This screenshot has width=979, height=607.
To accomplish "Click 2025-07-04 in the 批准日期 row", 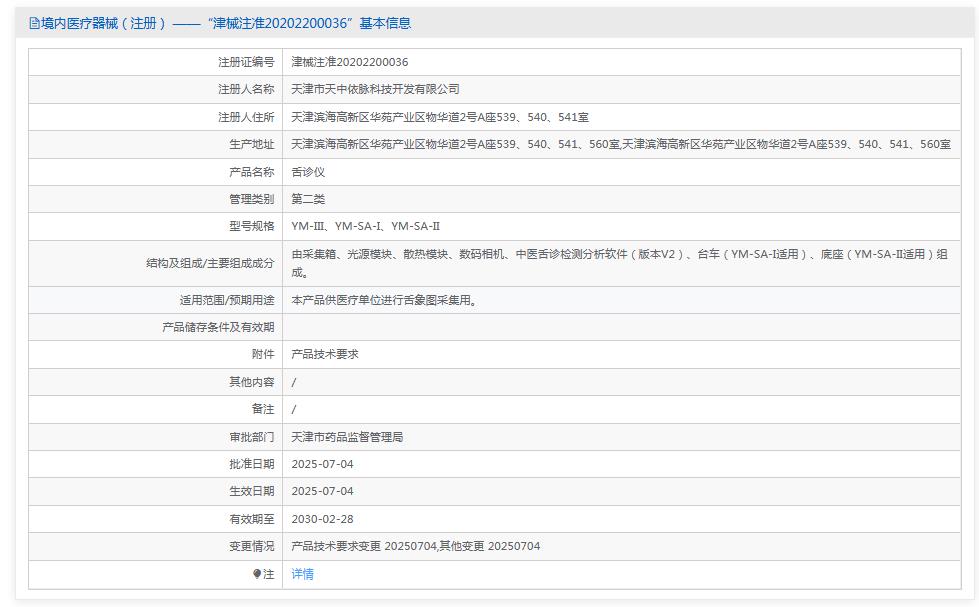I will [322, 464].
